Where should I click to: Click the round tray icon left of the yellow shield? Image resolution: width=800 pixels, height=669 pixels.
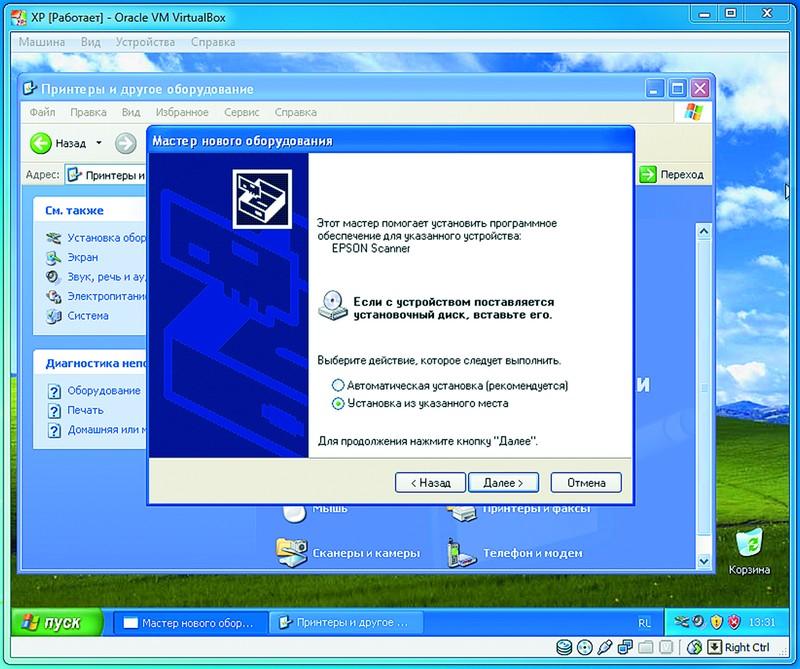click(698, 622)
